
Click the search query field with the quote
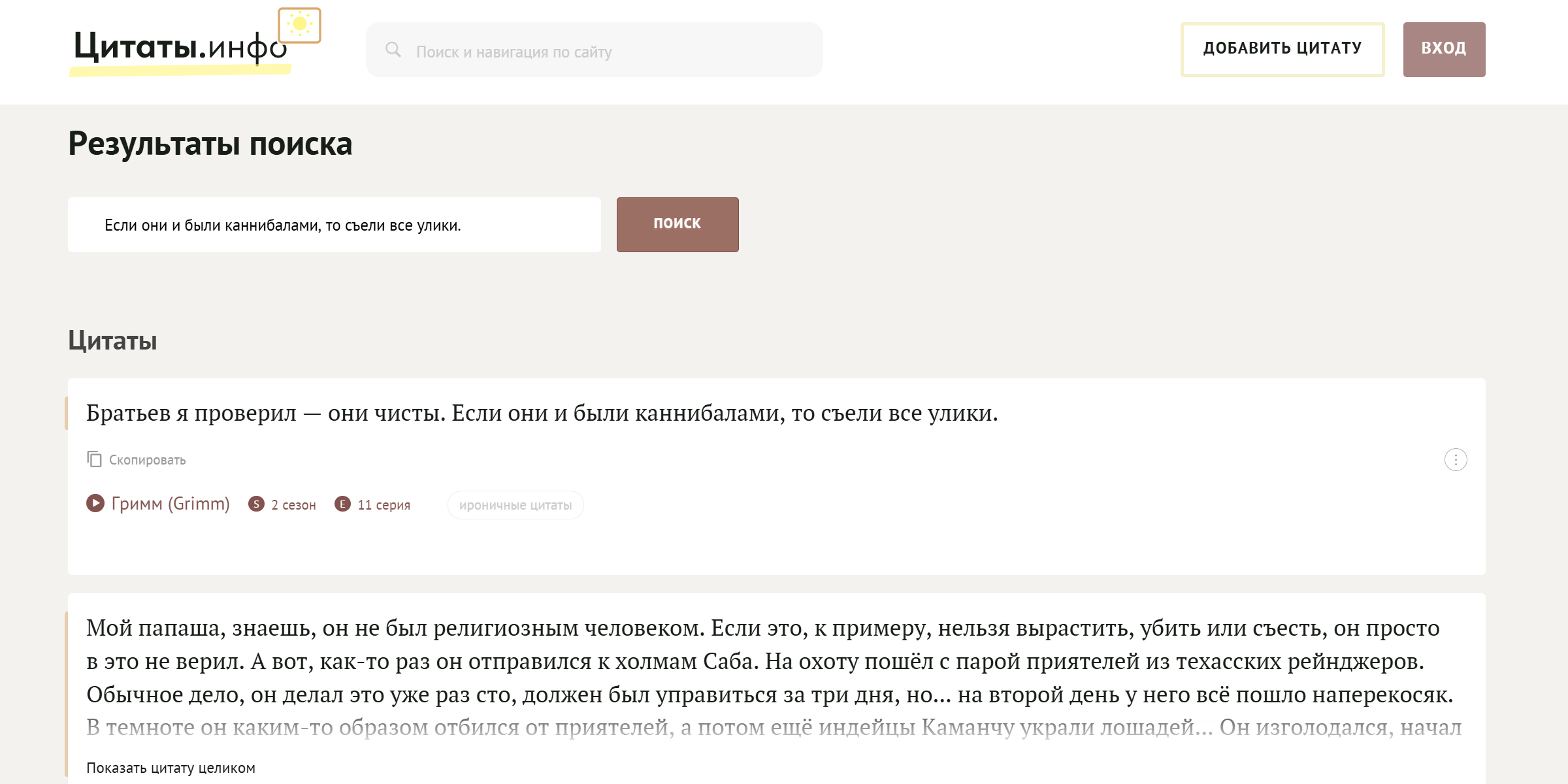tap(333, 224)
